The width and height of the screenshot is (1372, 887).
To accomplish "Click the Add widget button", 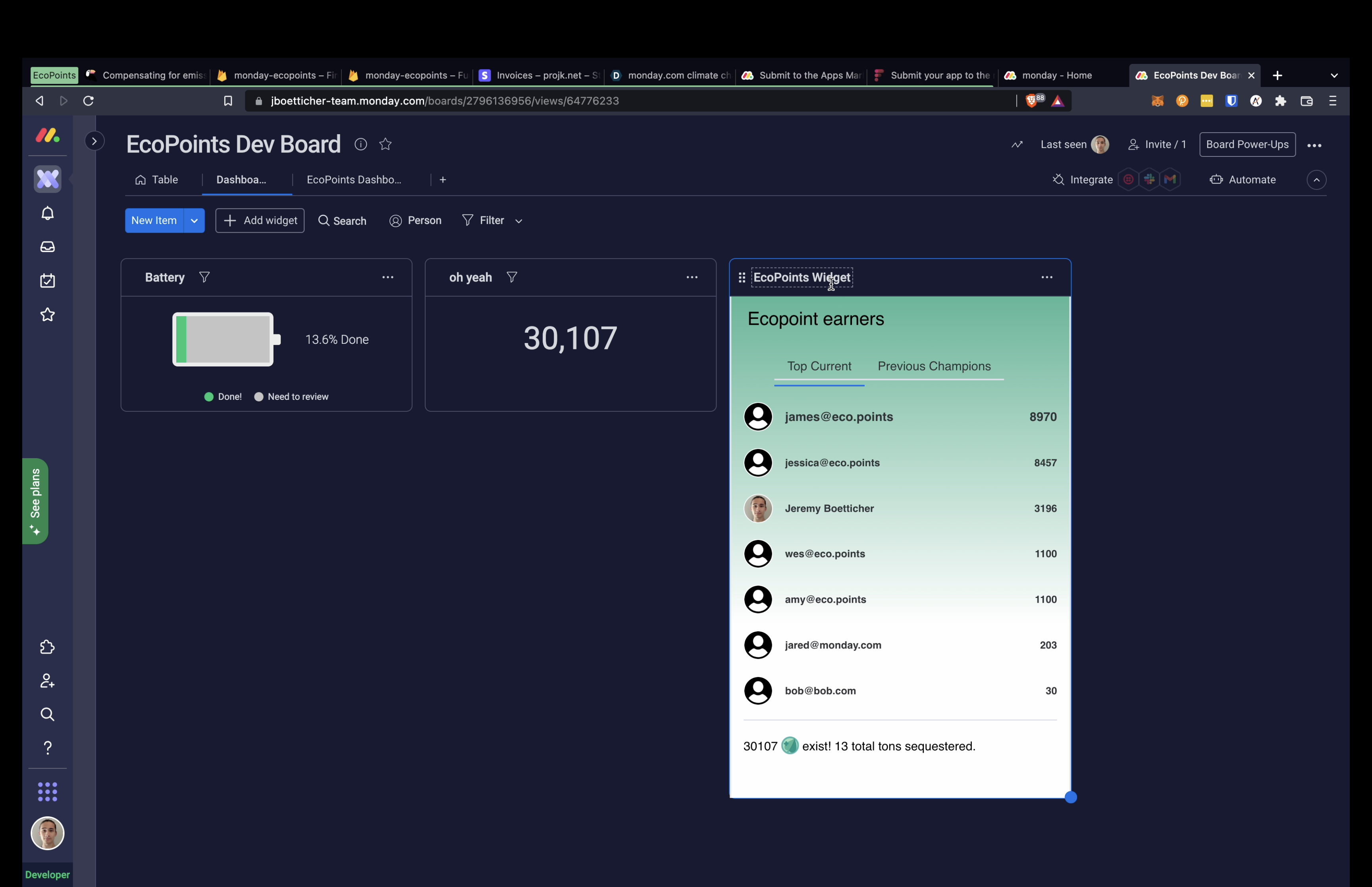I will (x=260, y=221).
